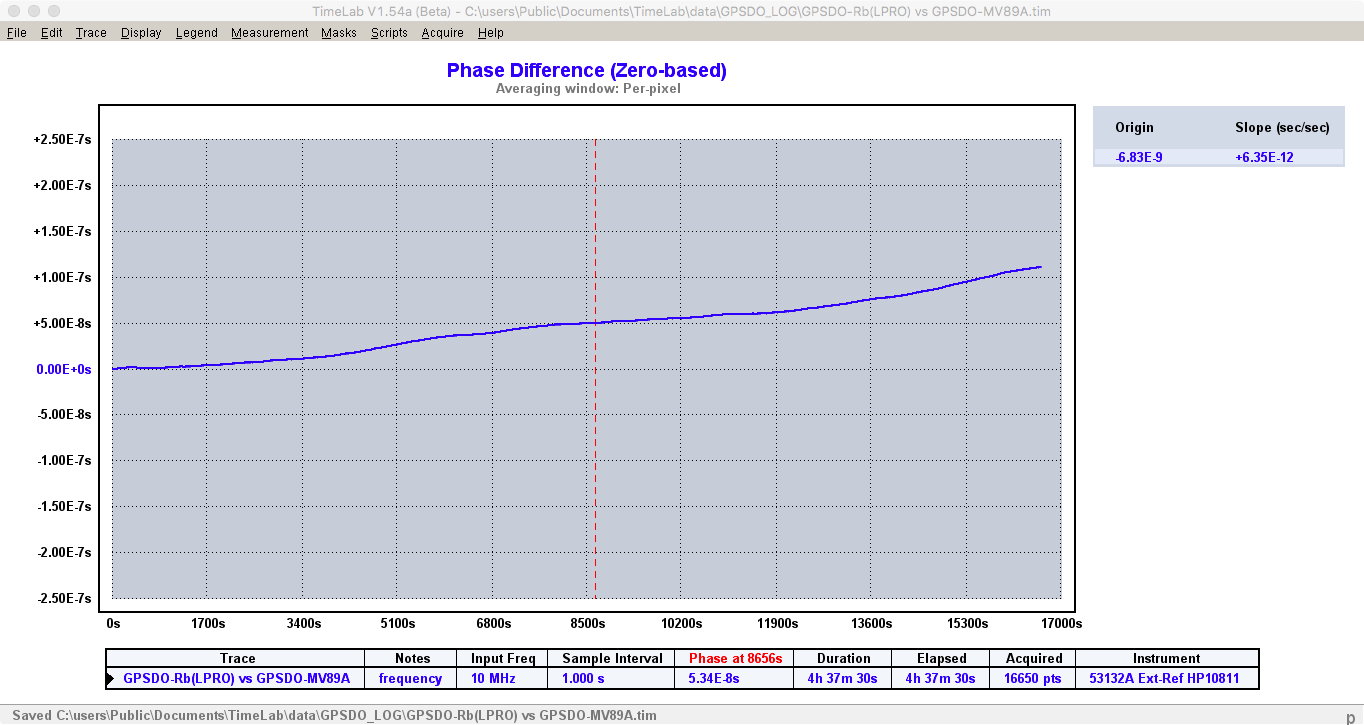Screen dimensions: 1364x725
Task: Open the Acquire menu
Action: (443, 33)
